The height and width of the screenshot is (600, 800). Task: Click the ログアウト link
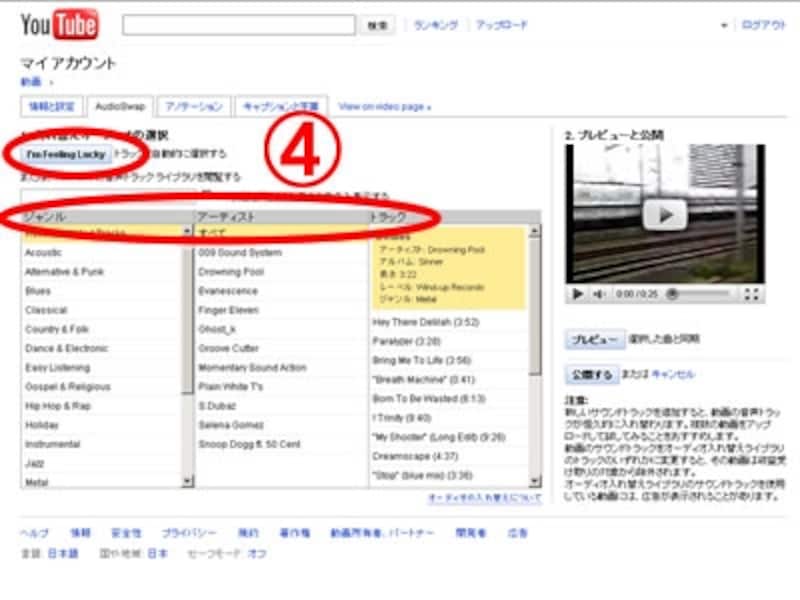[x=763, y=25]
